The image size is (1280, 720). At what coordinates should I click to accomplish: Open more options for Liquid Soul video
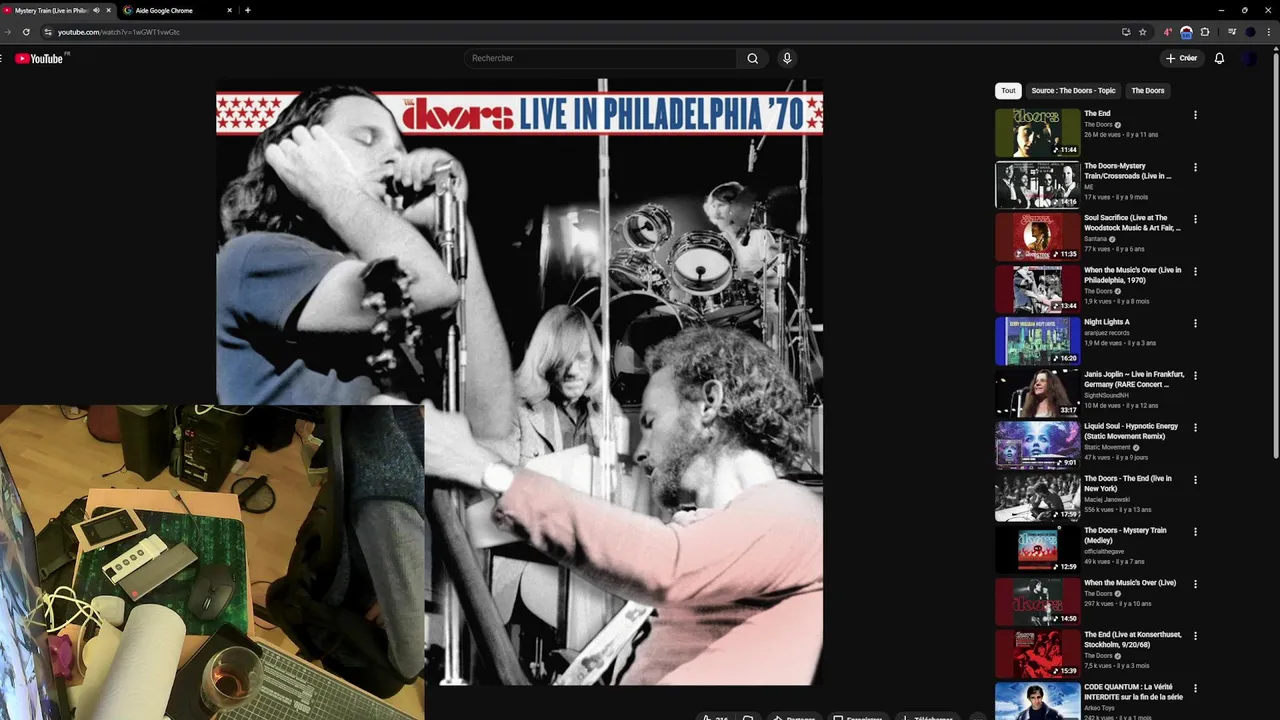(x=1195, y=427)
